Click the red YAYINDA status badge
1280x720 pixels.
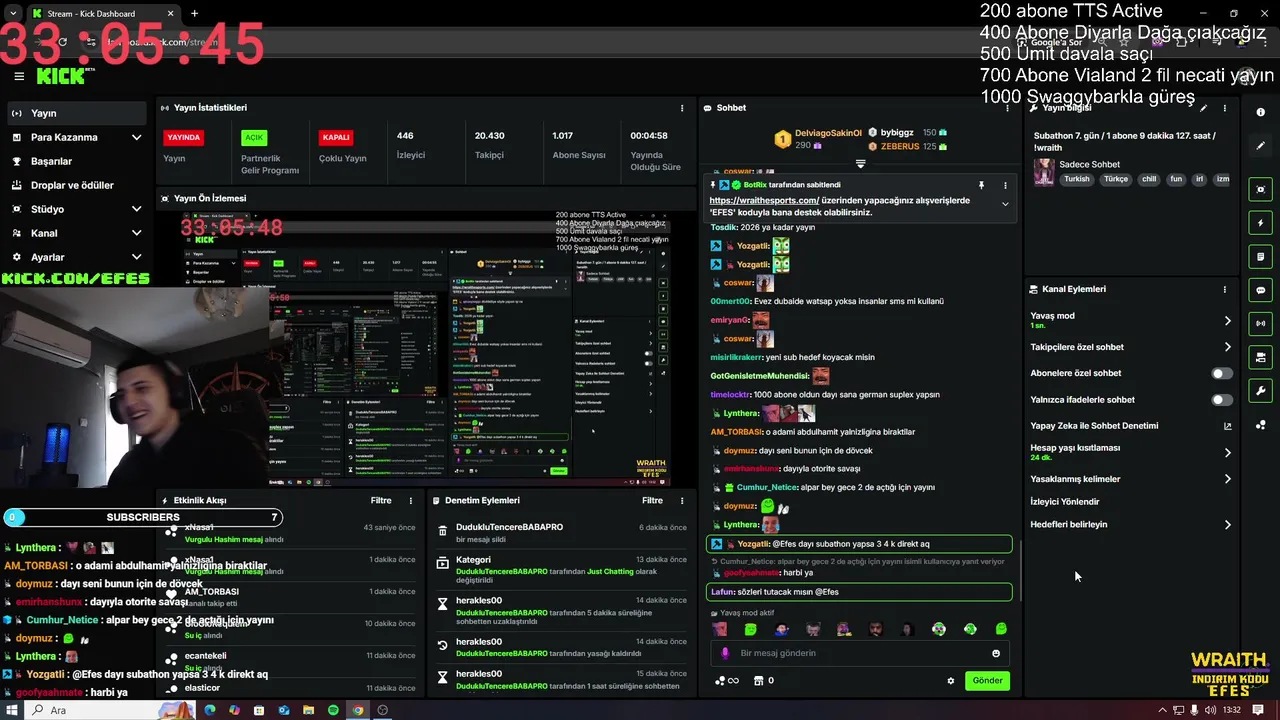[184, 137]
